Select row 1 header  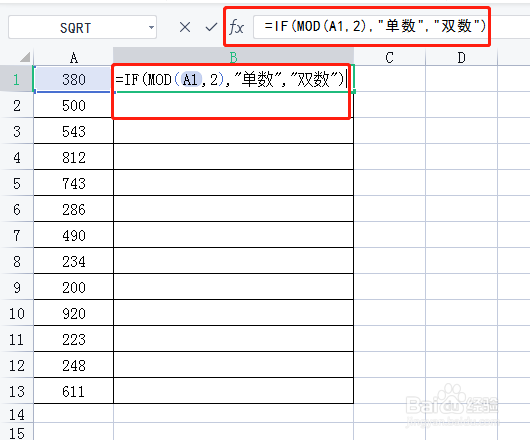(17, 79)
